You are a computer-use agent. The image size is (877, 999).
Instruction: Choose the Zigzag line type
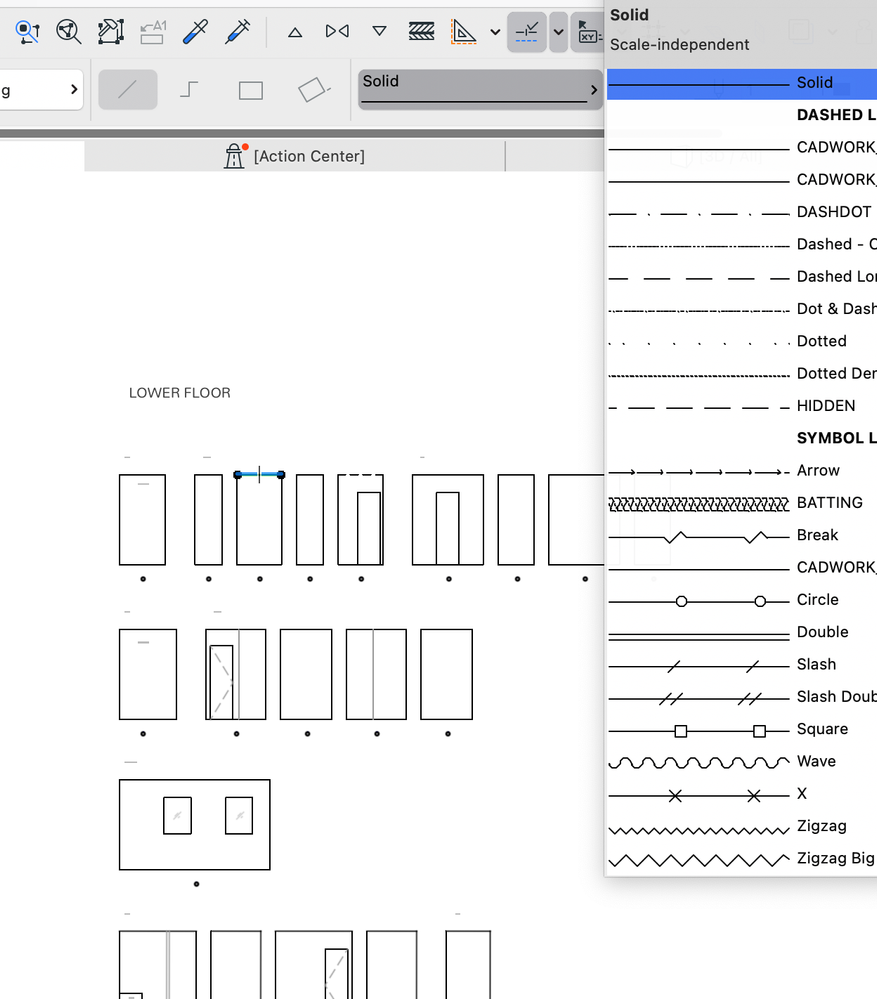[740, 826]
